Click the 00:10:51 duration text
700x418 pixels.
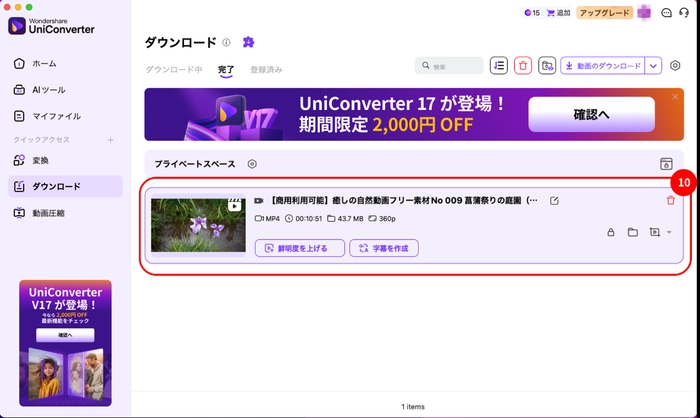click(x=308, y=219)
